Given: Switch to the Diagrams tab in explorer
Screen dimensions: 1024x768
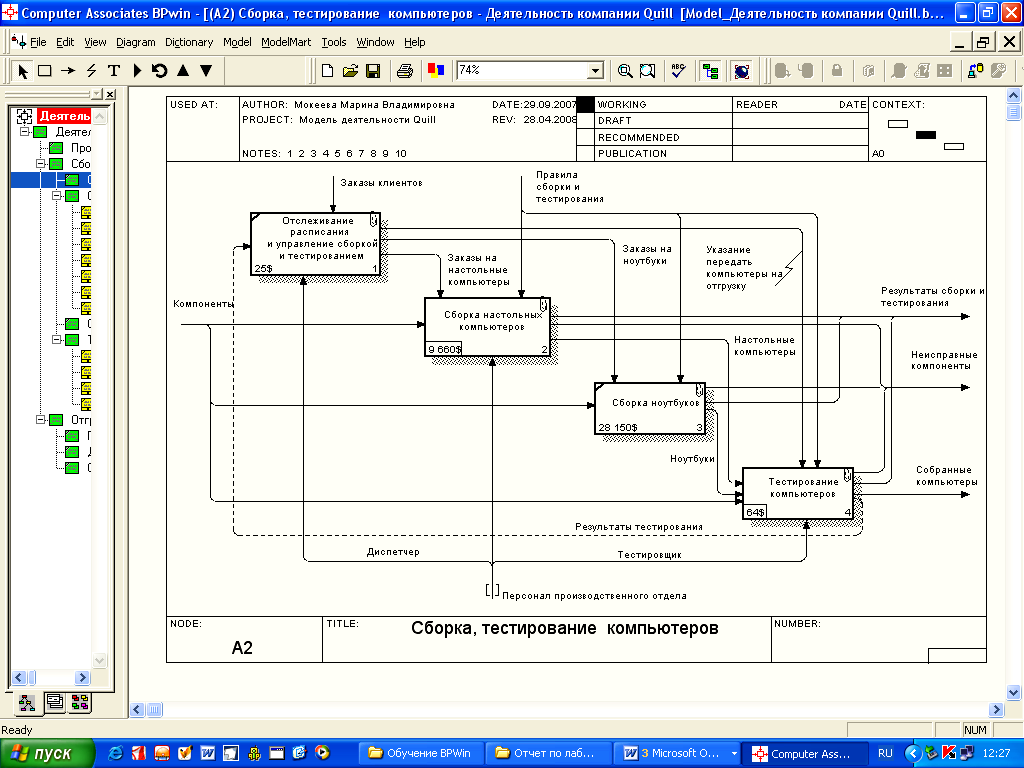Looking at the screenshot, I should [54, 702].
